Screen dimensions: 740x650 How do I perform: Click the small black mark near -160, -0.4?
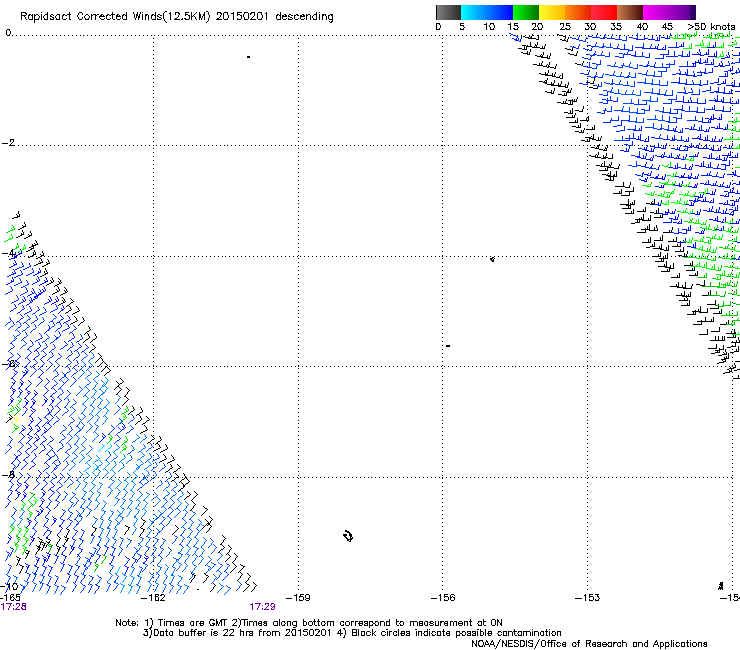click(248, 57)
